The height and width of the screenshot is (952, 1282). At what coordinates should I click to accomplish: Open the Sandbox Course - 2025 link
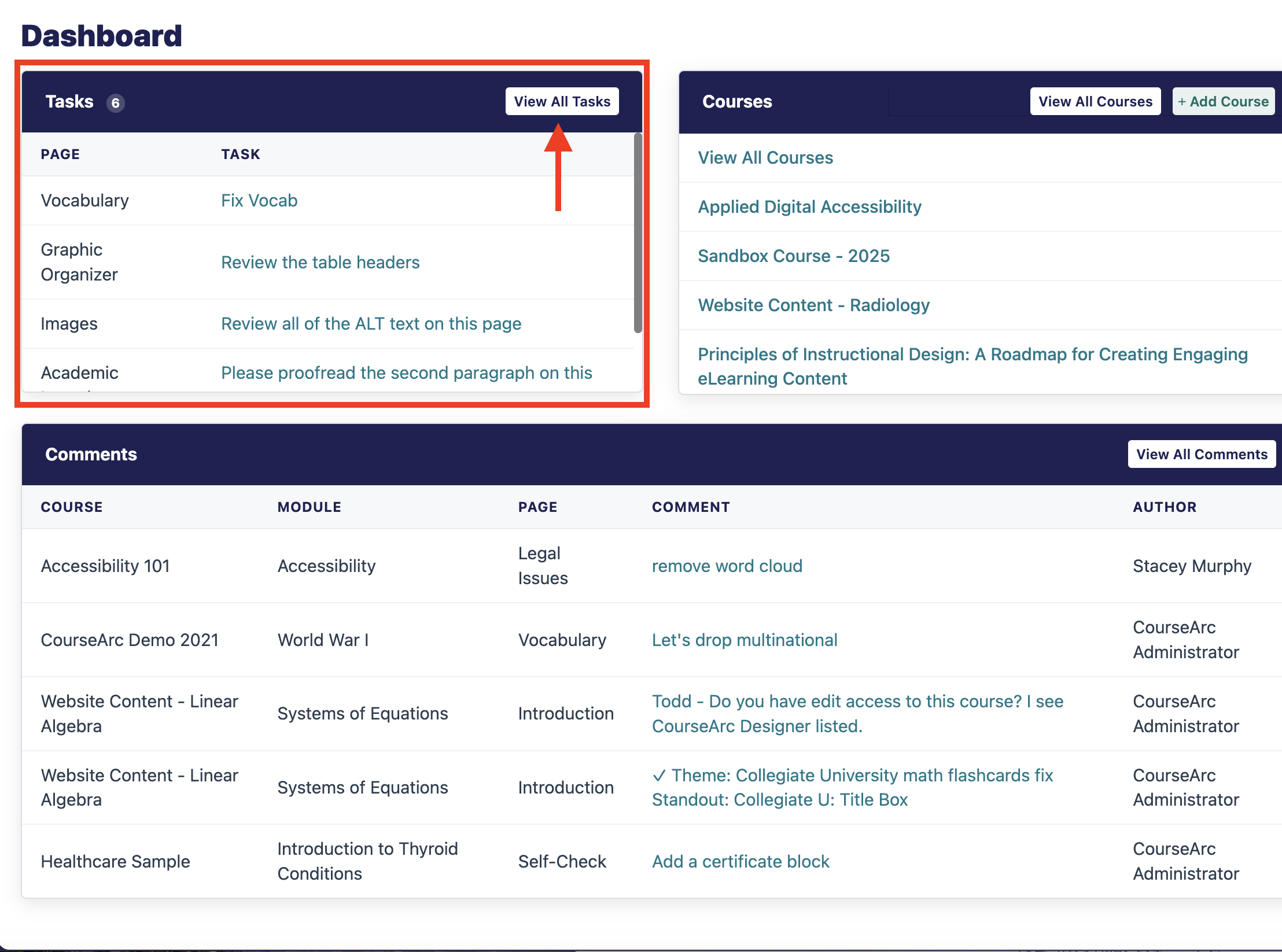point(793,256)
